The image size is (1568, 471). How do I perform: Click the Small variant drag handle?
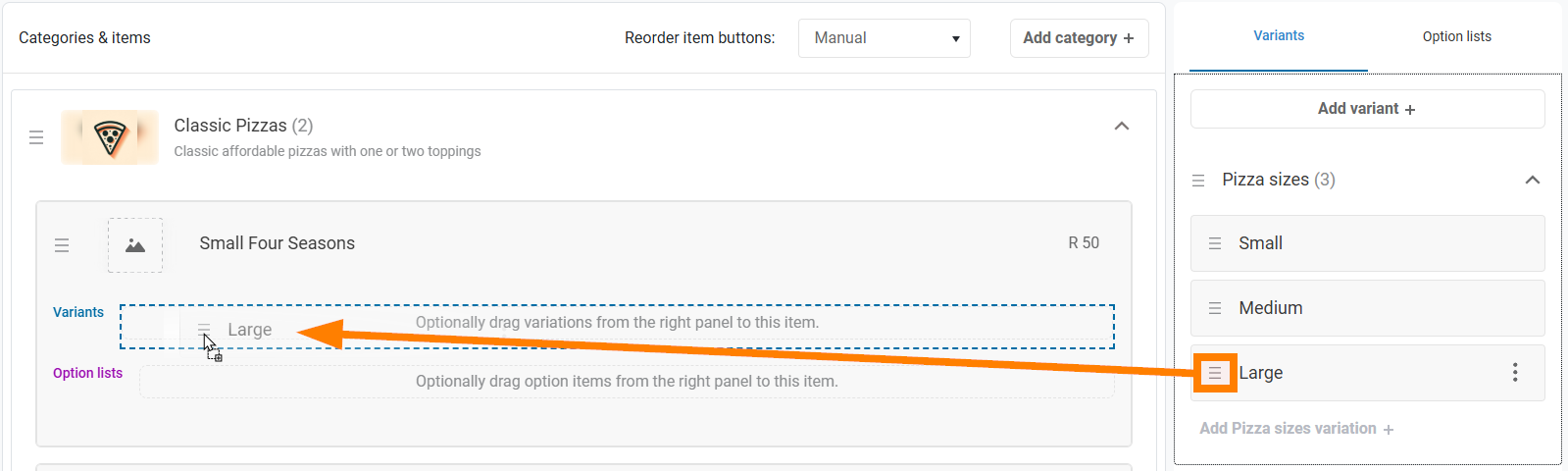point(1215,243)
